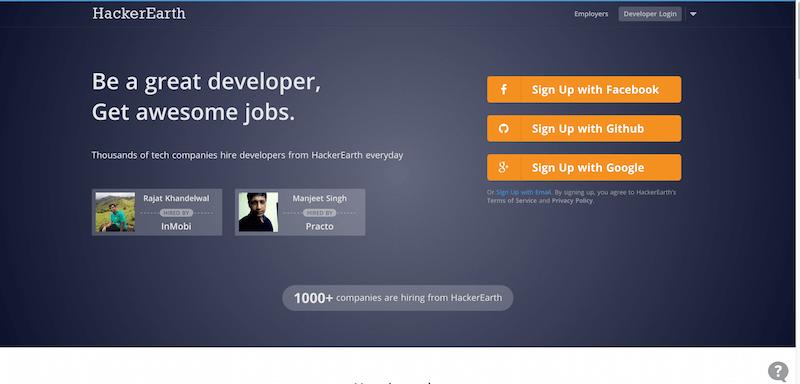
Task: Click the Developer Login button
Action: click(x=650, y=14)
